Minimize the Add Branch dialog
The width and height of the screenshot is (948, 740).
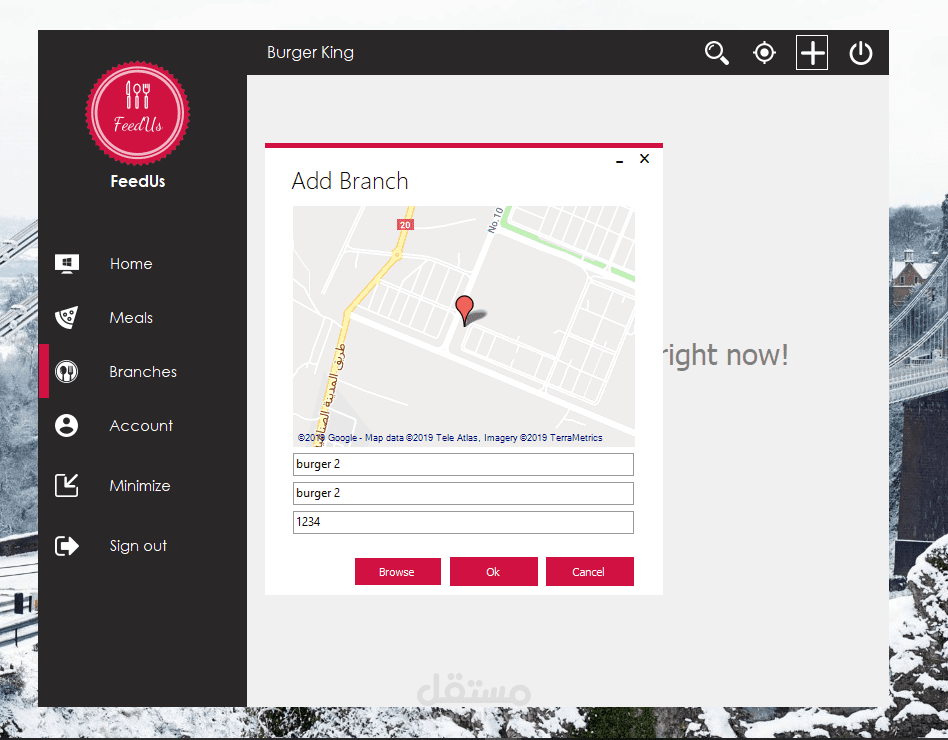click(x=619, y=161)
